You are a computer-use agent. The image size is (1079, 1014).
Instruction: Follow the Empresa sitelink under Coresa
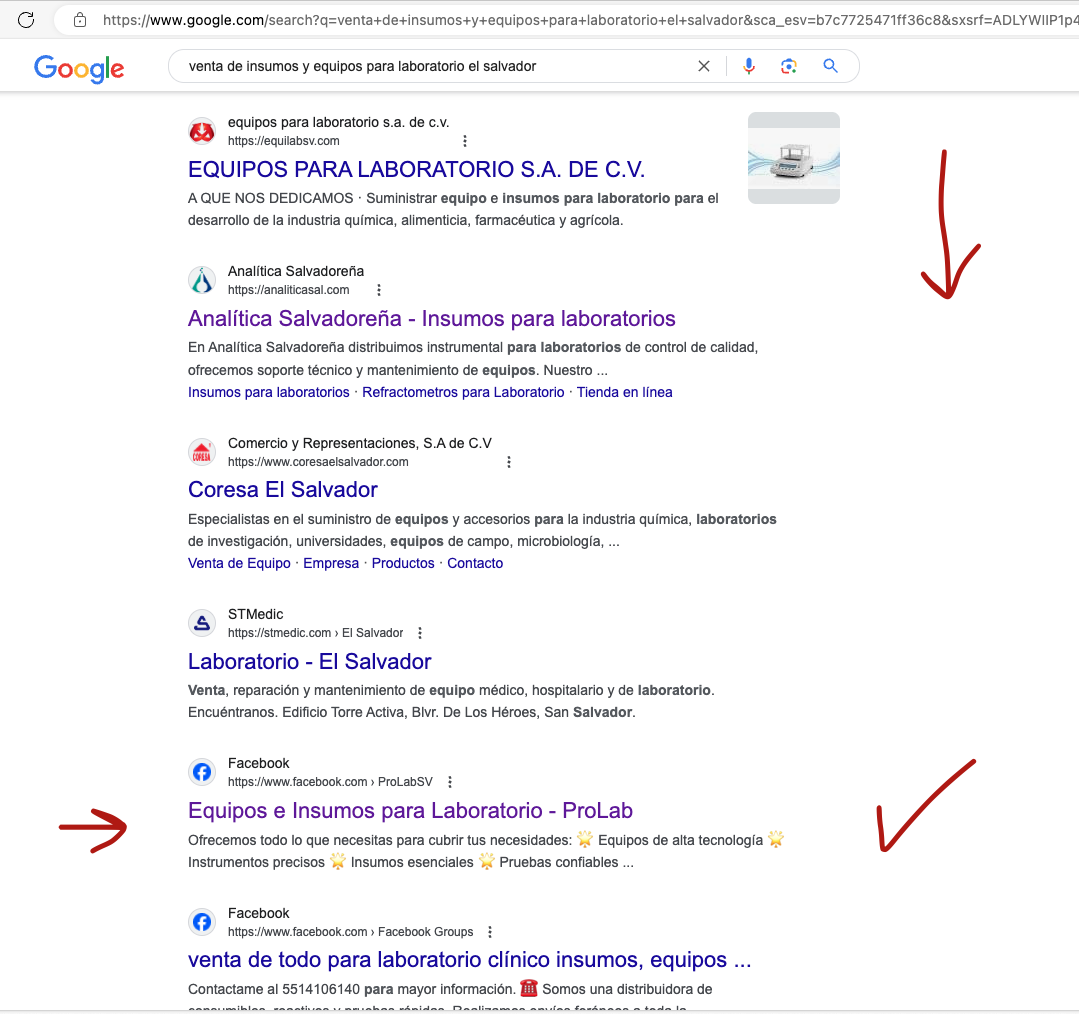(331, 563)
